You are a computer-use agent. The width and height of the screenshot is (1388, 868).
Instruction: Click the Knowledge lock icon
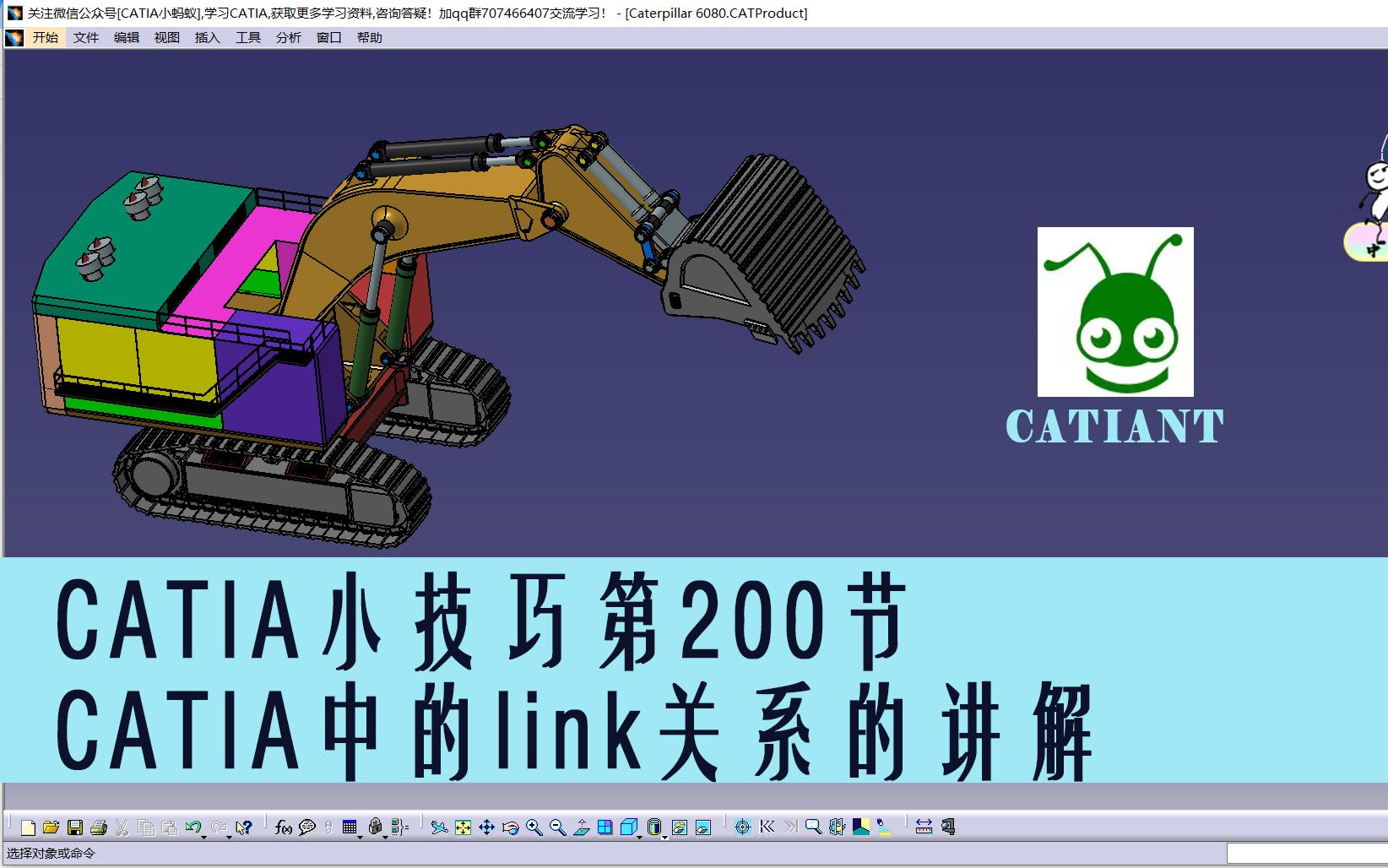pos(376,827)
